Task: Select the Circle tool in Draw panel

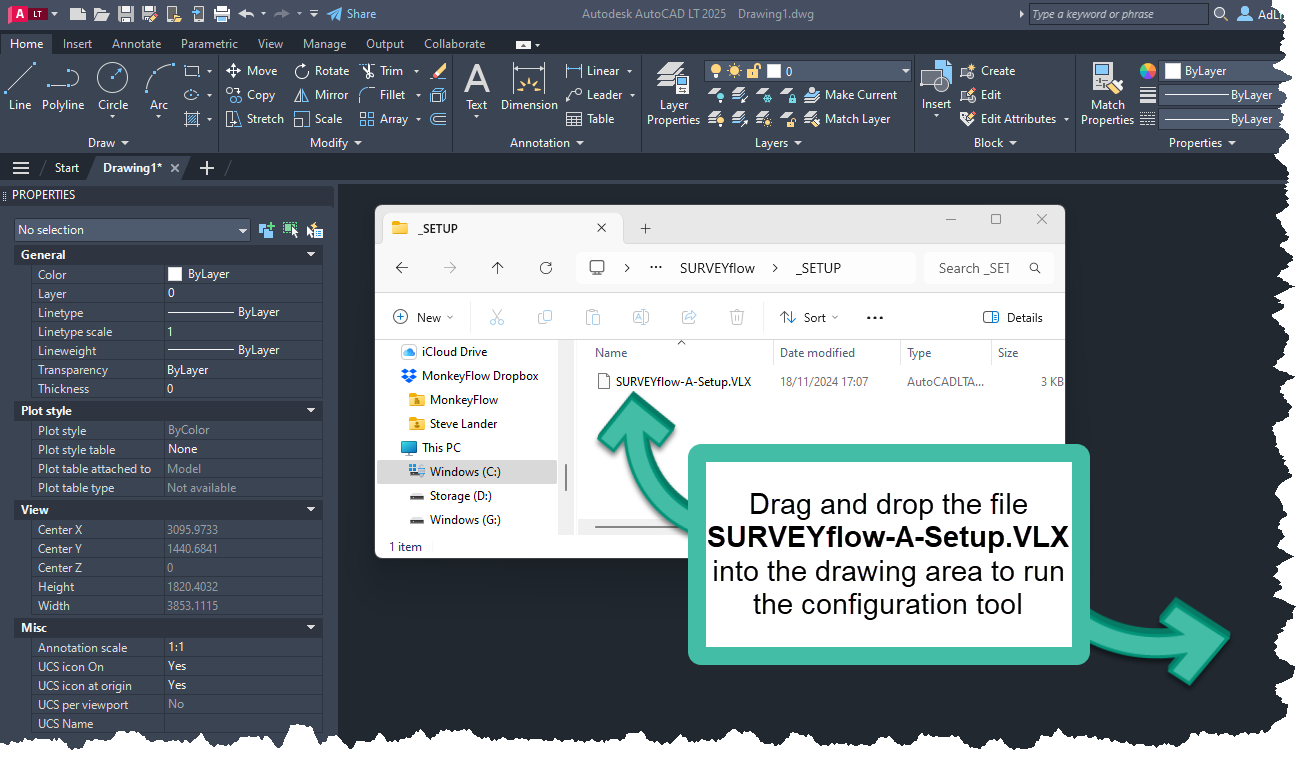Action: click(112, 87)
